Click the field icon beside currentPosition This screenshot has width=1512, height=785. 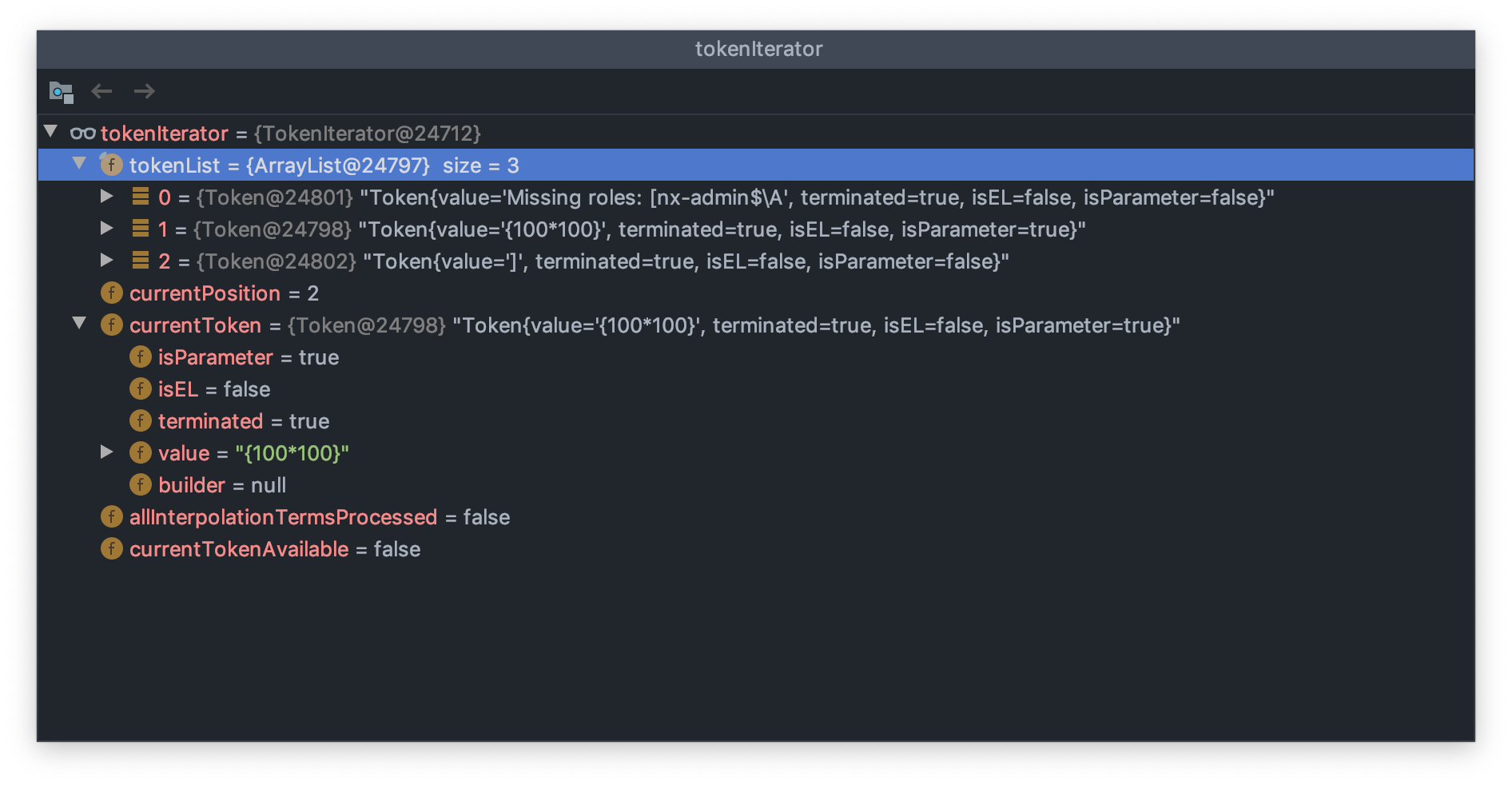coord(112,293)
